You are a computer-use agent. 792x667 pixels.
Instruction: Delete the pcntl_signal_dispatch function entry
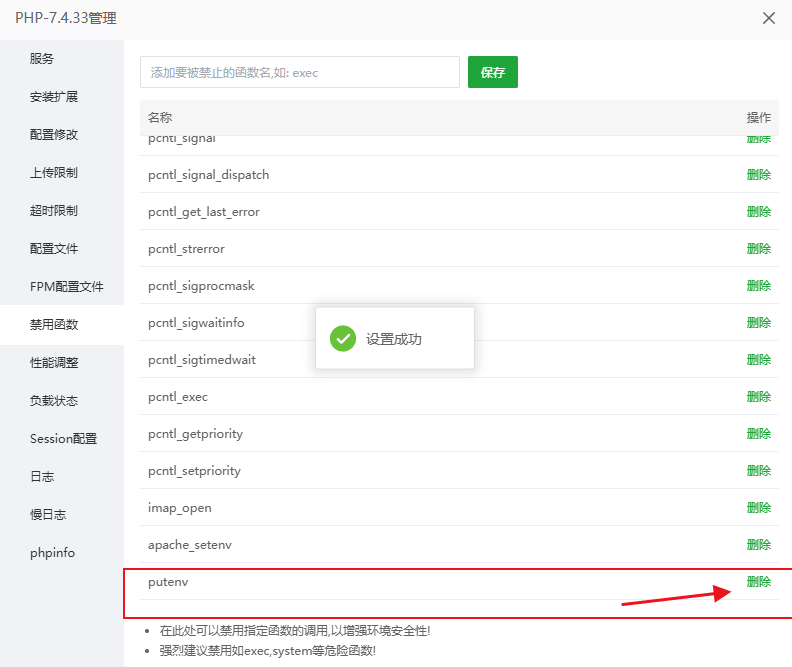tap(759, 175)
